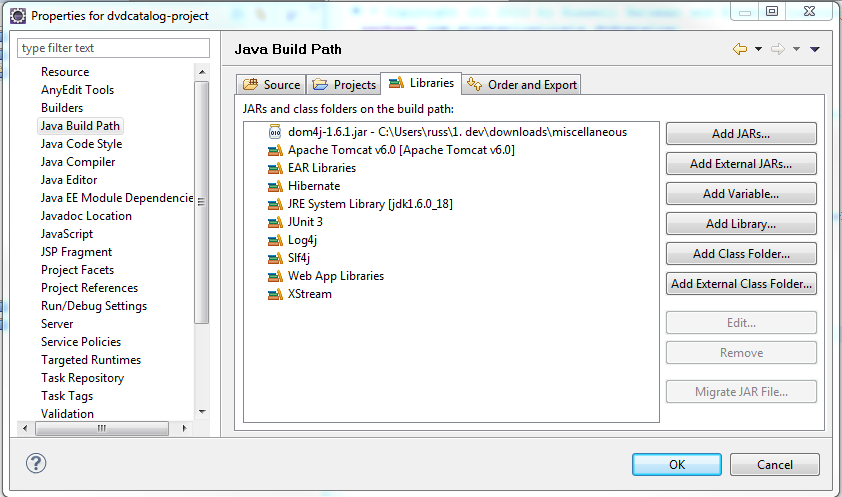Click Add External JARs... button
The height and width of the screenshot is (497, 842).
[741, 164]
